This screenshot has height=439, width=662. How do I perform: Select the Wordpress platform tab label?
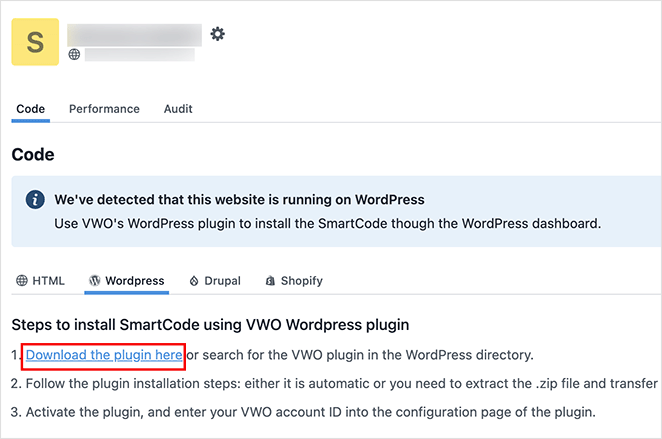point(135,281)
